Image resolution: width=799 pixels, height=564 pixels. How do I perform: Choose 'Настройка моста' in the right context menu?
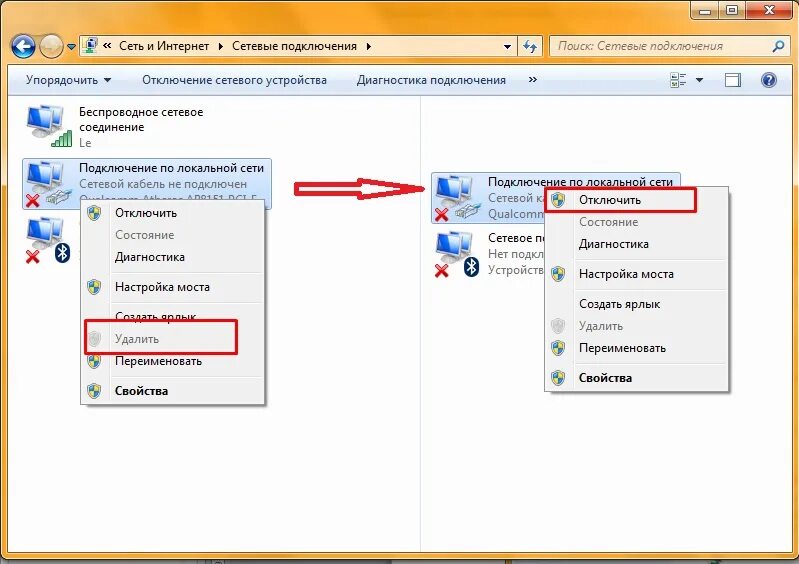(636, 274)
